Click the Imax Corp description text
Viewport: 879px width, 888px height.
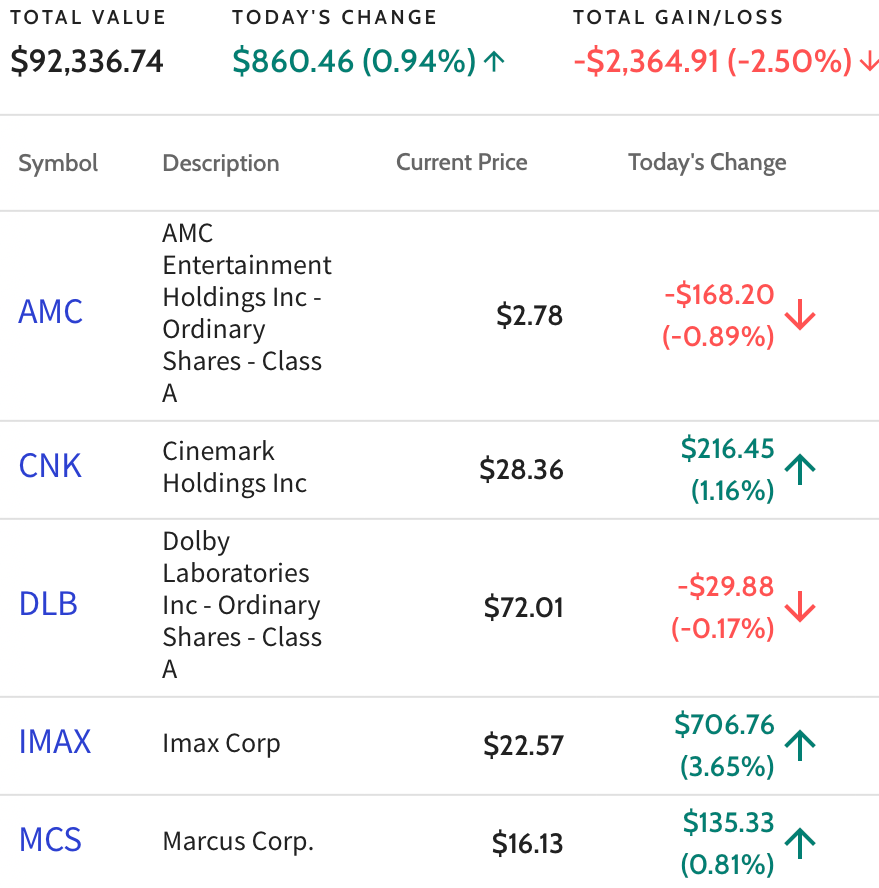click(x=221, y=744)
